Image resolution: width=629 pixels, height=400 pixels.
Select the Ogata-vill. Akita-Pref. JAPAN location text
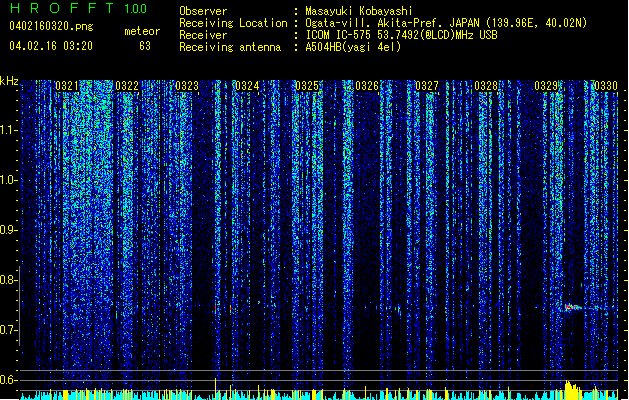click(446, 23)
